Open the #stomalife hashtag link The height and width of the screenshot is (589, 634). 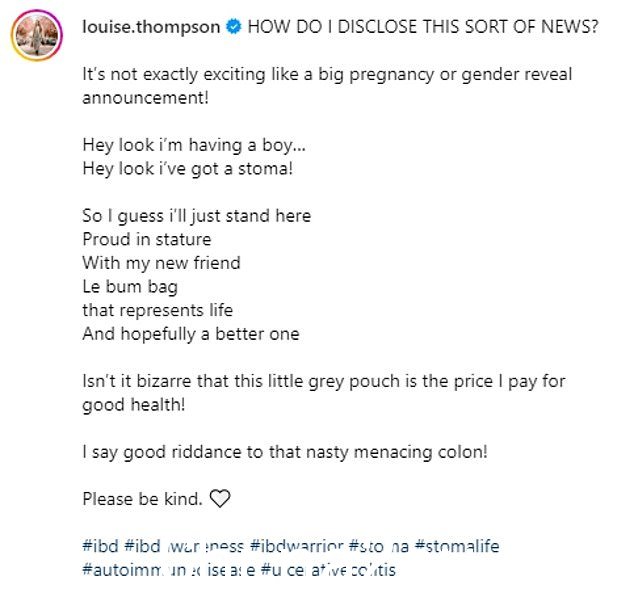click(x=457, y=546)
